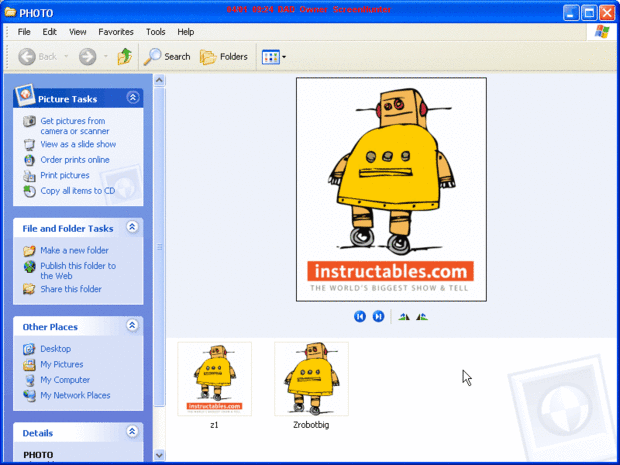Screen dimensions: 620x465
Task: Collapse the File and Folder Tasks panel
Action: point(132,227)
